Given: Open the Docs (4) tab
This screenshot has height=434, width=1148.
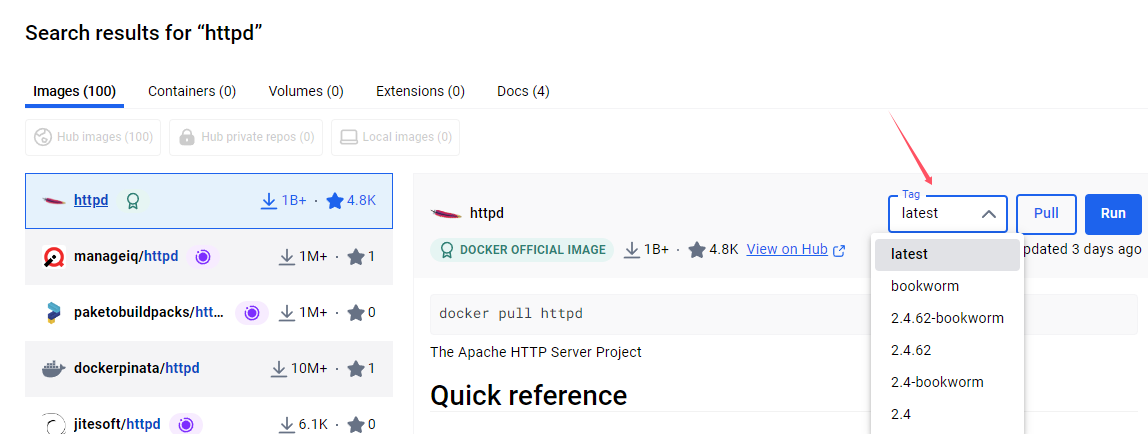Looking at the screenshot, I should click(x=523, y=91).
